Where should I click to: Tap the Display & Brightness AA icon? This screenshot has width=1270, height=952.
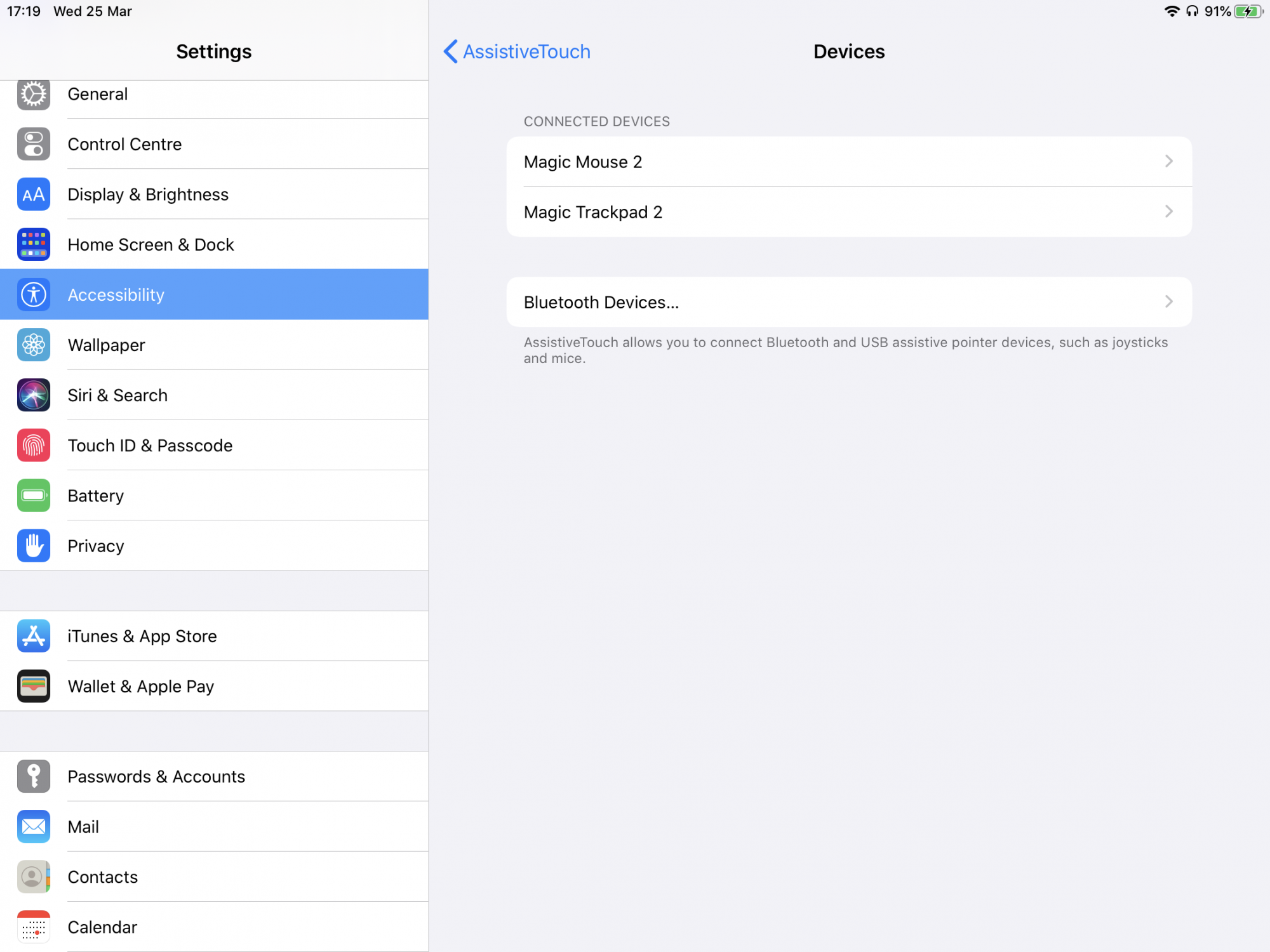(34, 194)
